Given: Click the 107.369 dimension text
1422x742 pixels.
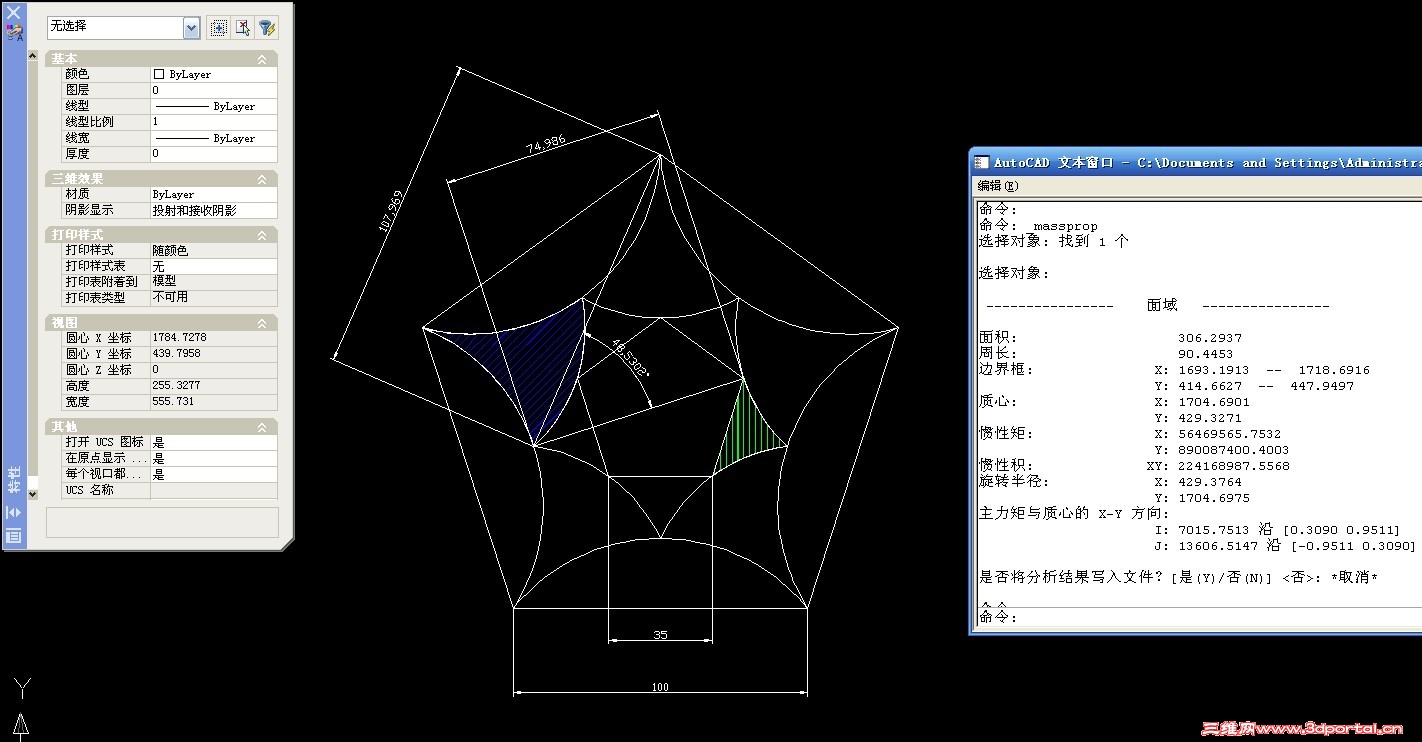Looking at the screenshot, I should [391, 211].
